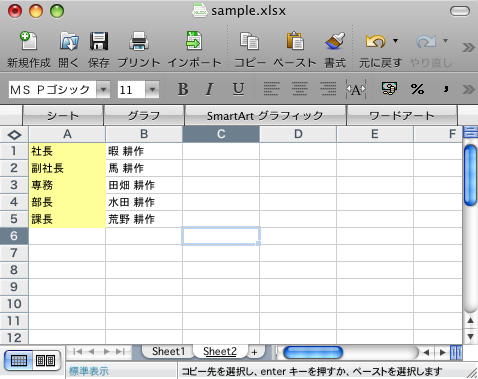This screenshot has height=379, width=478.
Task: Go to next sheet tab arrow
Action: click(x=106, y=351)
